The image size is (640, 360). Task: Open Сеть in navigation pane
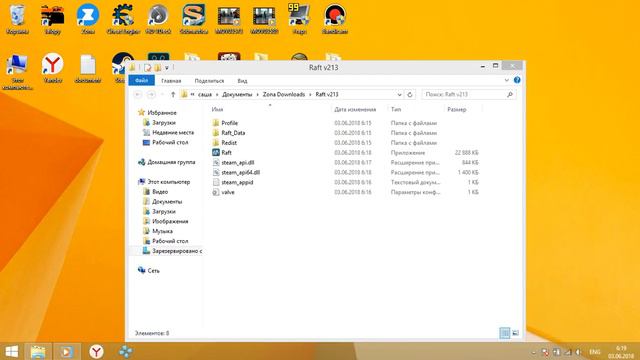point(153,271)
